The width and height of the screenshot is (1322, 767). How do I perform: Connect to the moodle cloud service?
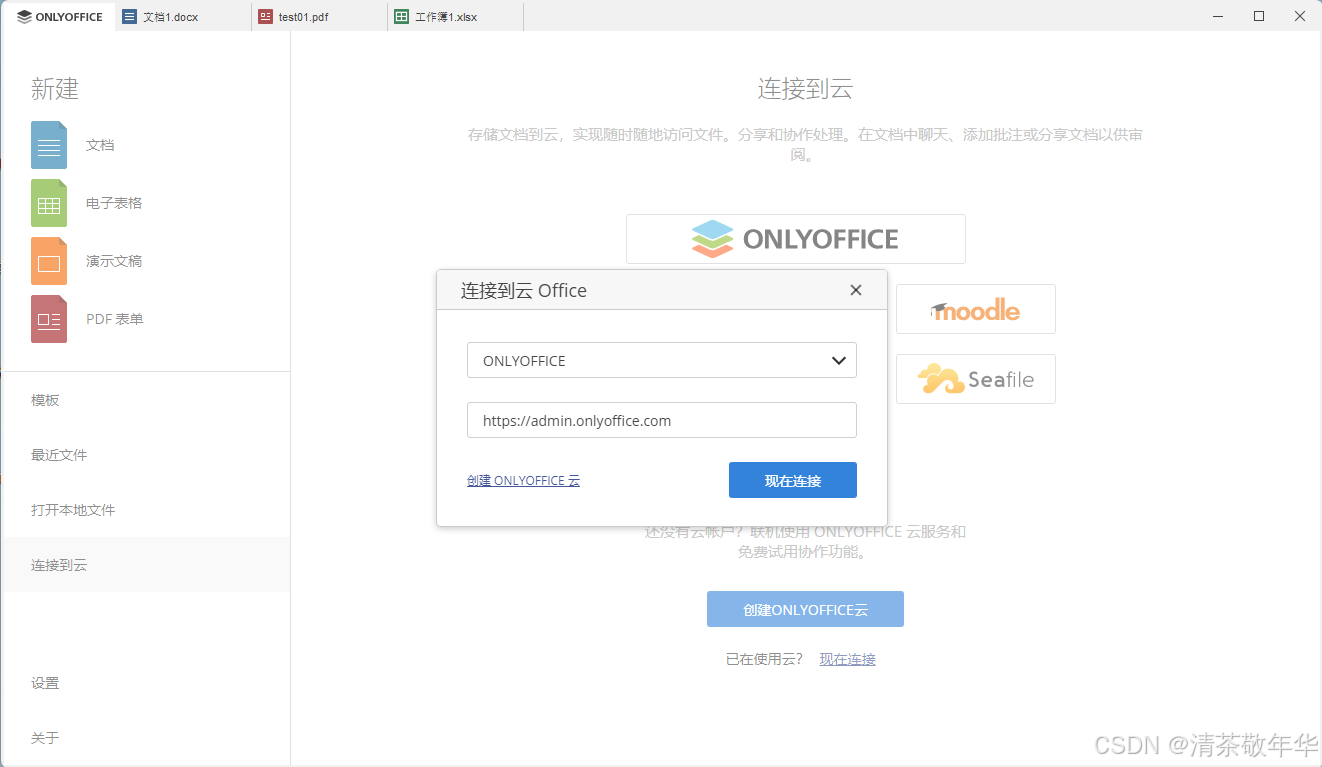coord(975,309)
